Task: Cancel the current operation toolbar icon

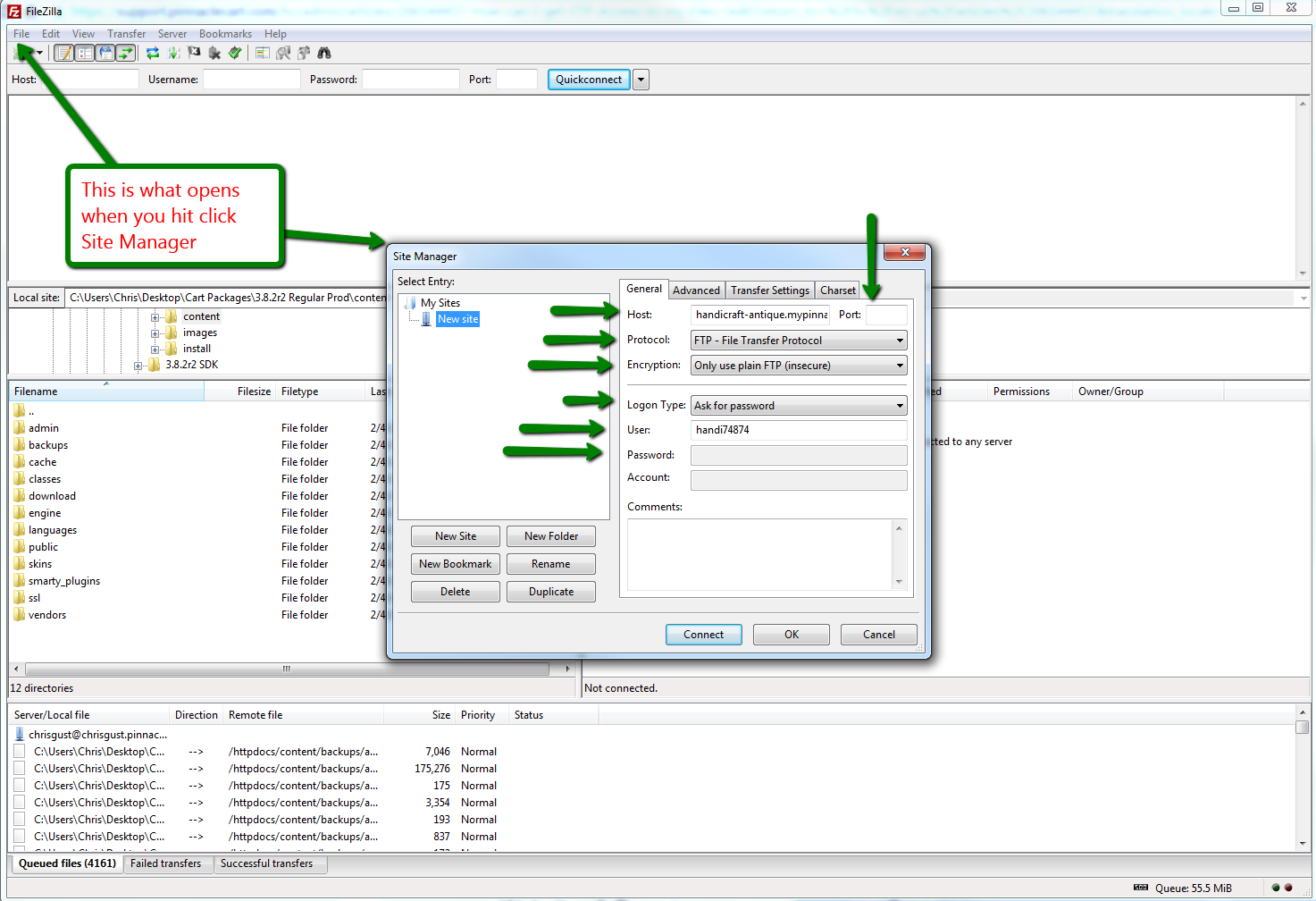Action: coord(194,54)
